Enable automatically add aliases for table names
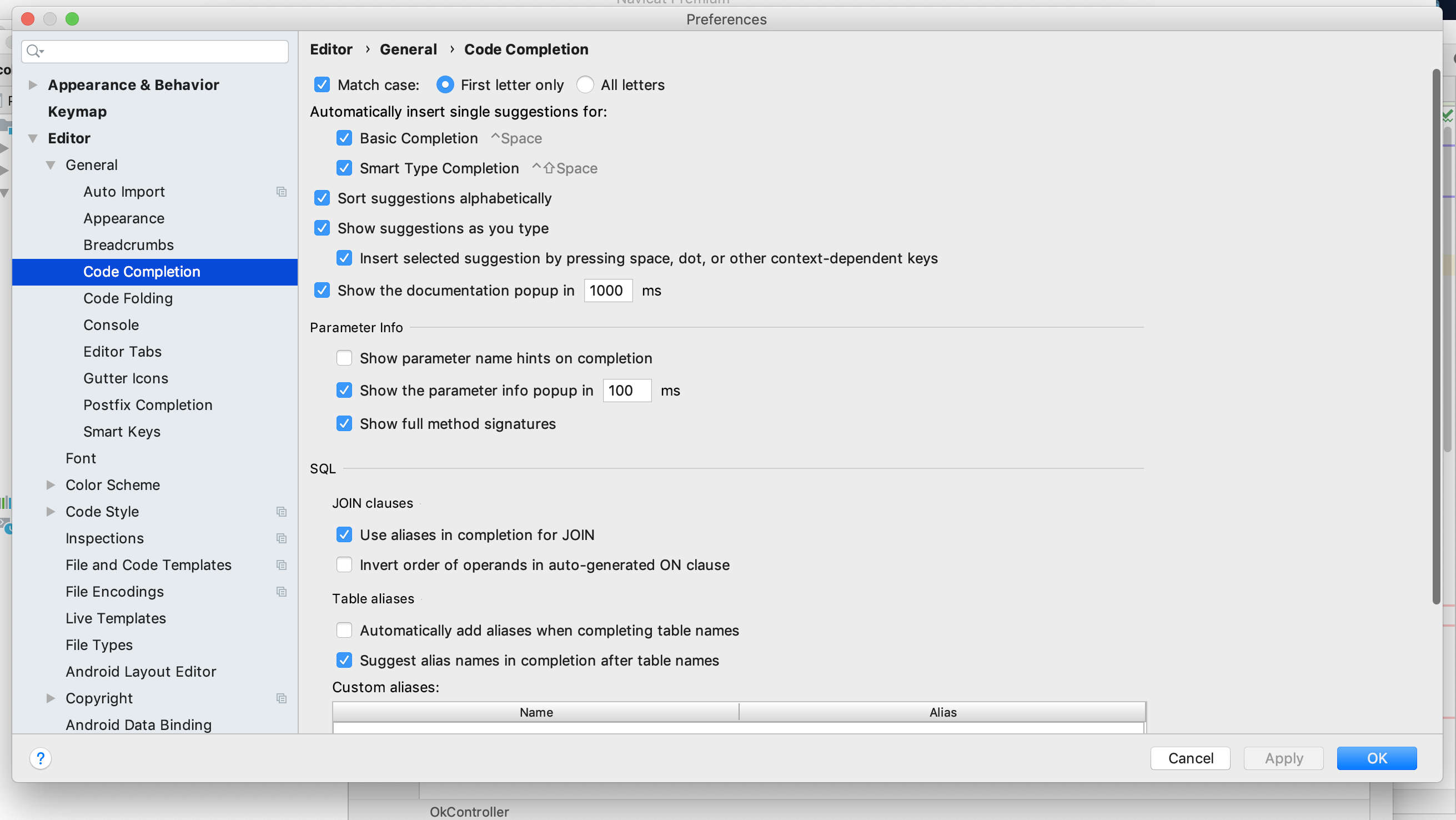The width and height of the screenshot is (1456, 820). [x=344, y=630]
